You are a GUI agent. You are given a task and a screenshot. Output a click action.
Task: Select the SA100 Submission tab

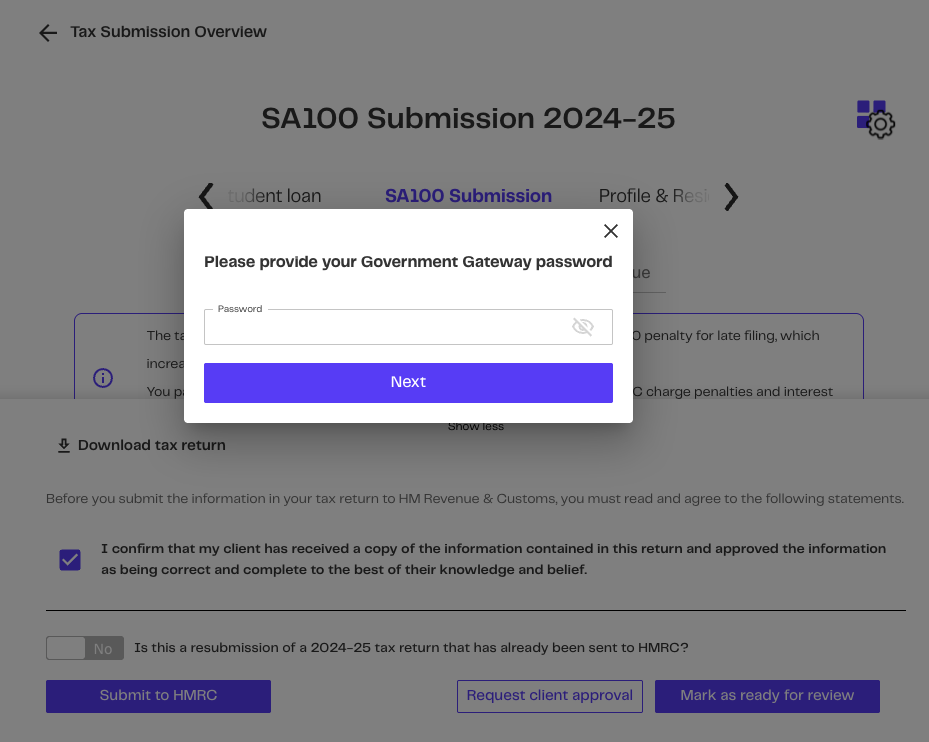468,196
